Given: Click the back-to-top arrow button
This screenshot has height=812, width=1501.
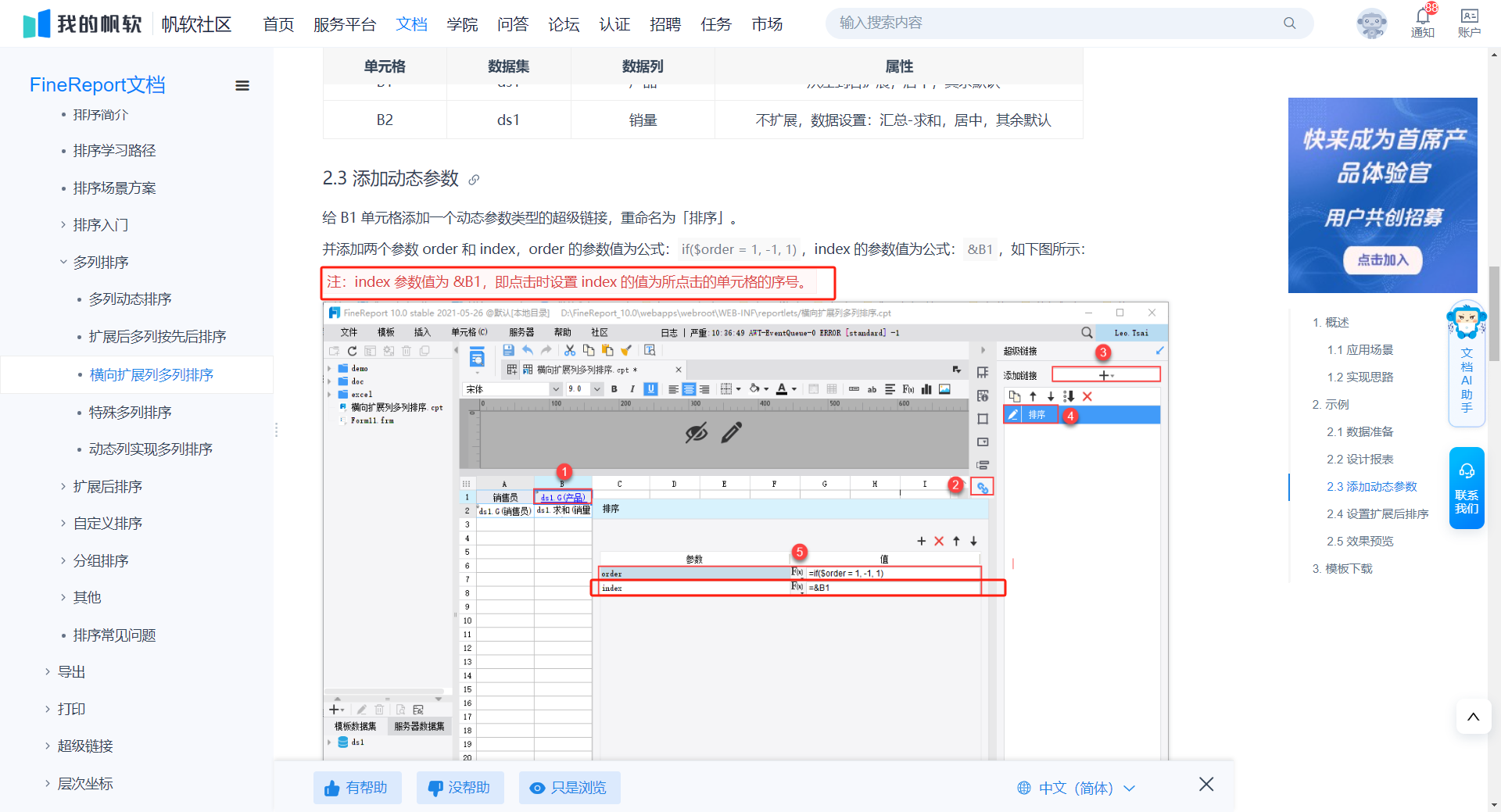Looking at the screenshot, I should pyautogui.click(x=1473, y=717).
